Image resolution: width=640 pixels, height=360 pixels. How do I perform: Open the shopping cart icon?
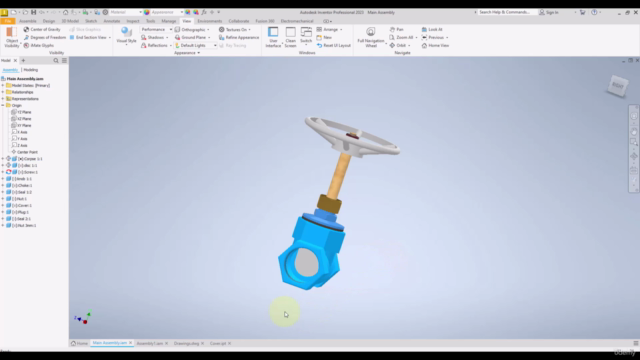pyautogui.click(x=582, y=12)
